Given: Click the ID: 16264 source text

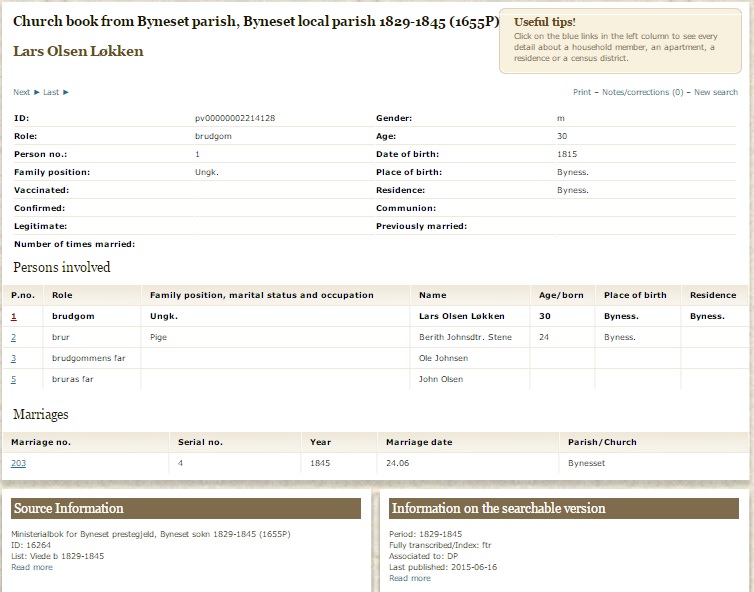Looking at the screenshot, I should click(31, 545).
